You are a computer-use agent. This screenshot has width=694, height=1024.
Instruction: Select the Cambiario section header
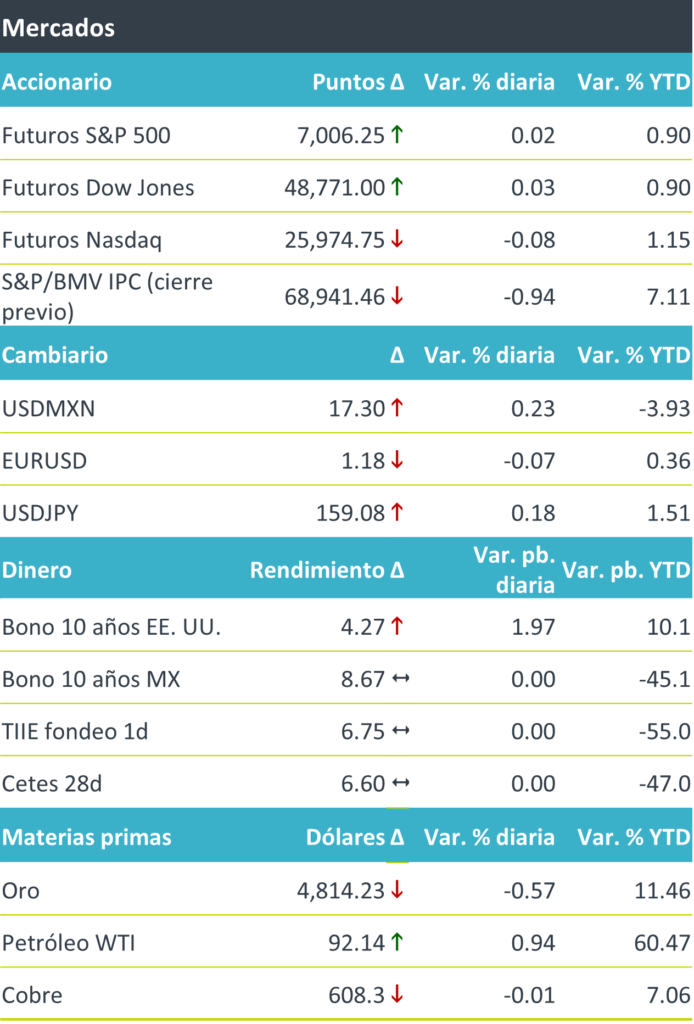[55, 355]
